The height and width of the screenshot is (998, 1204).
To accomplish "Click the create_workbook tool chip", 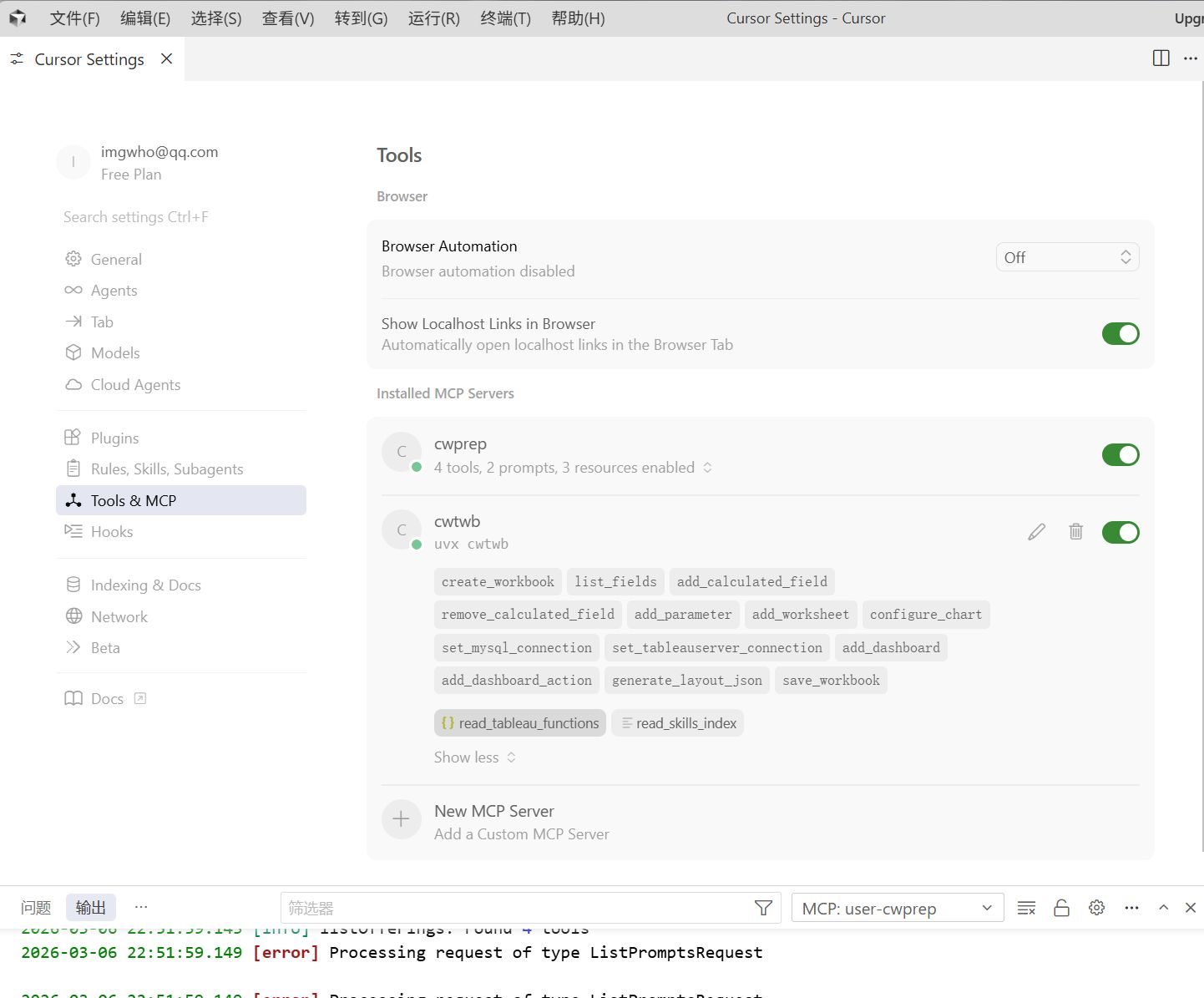I will coord(498,581).
